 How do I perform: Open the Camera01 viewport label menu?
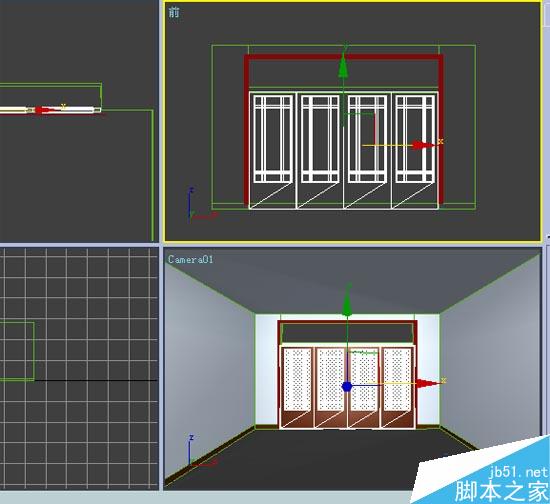point(190,259)
